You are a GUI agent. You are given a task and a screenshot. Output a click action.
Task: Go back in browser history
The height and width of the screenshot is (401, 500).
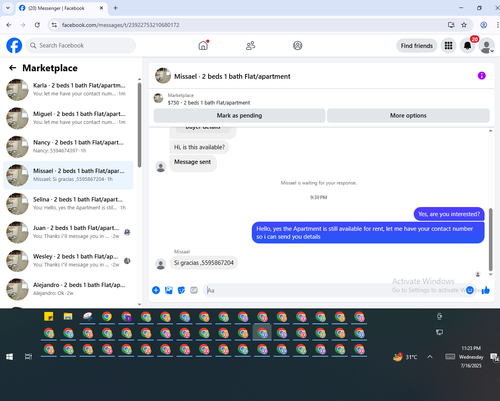9,25
